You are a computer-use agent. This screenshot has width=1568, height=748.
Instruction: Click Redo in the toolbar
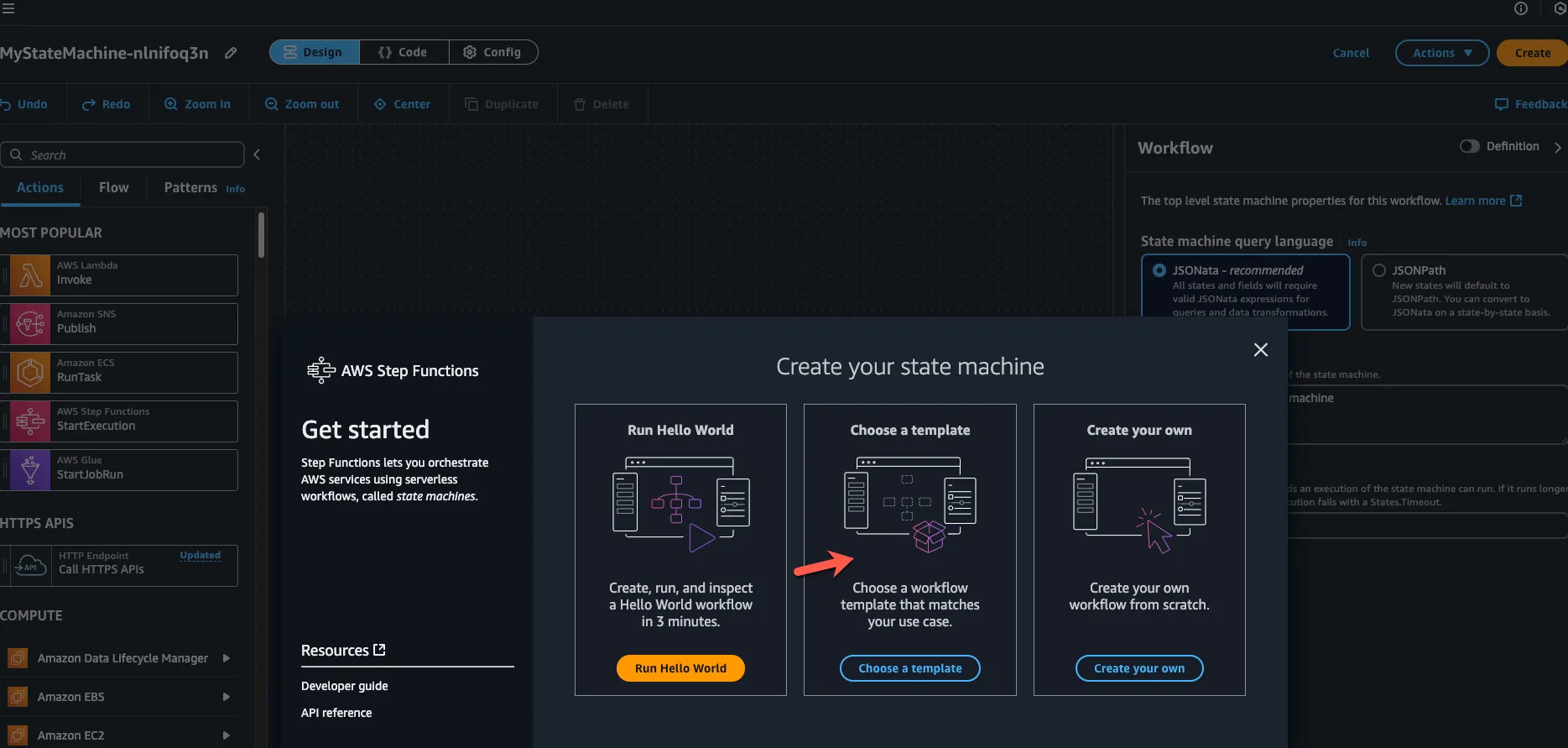[x=106, y=104]
